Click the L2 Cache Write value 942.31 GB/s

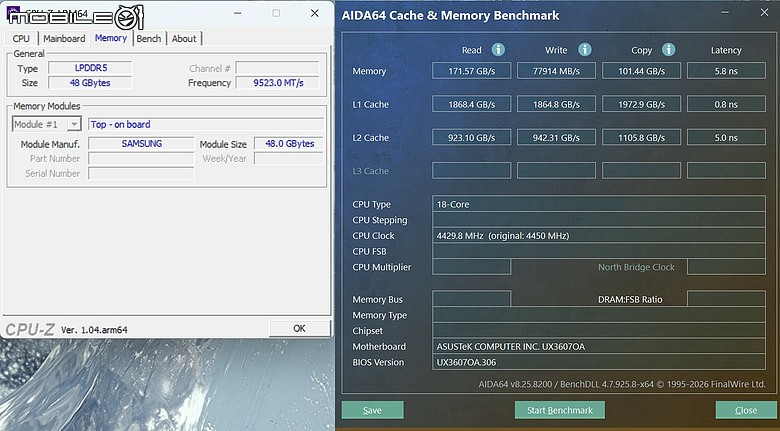click(556, 137)
